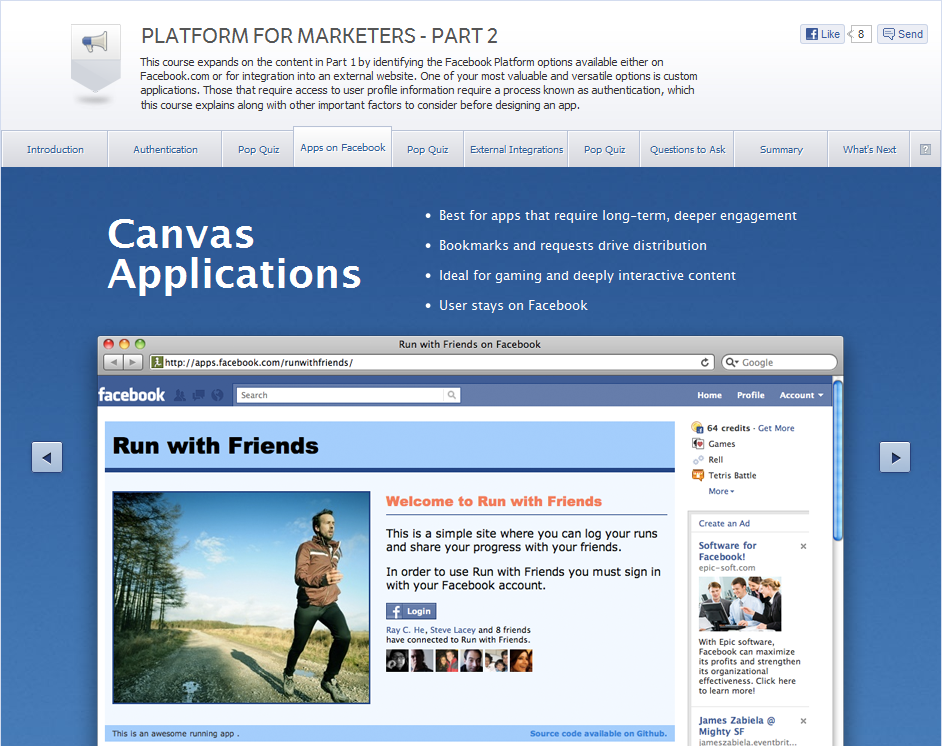
Task: Click the runner photo
Action: click(x=241, y=597)
